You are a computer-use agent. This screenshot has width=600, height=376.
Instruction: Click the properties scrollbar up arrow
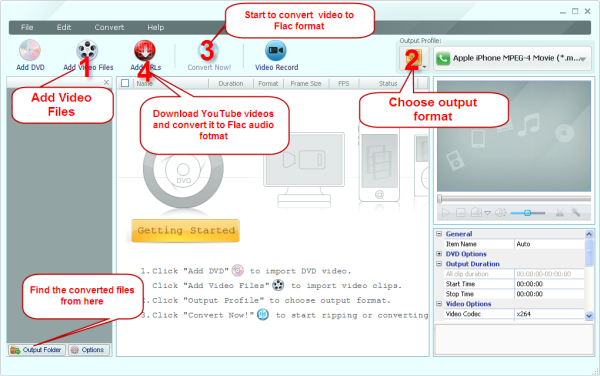tap(589, 234)
